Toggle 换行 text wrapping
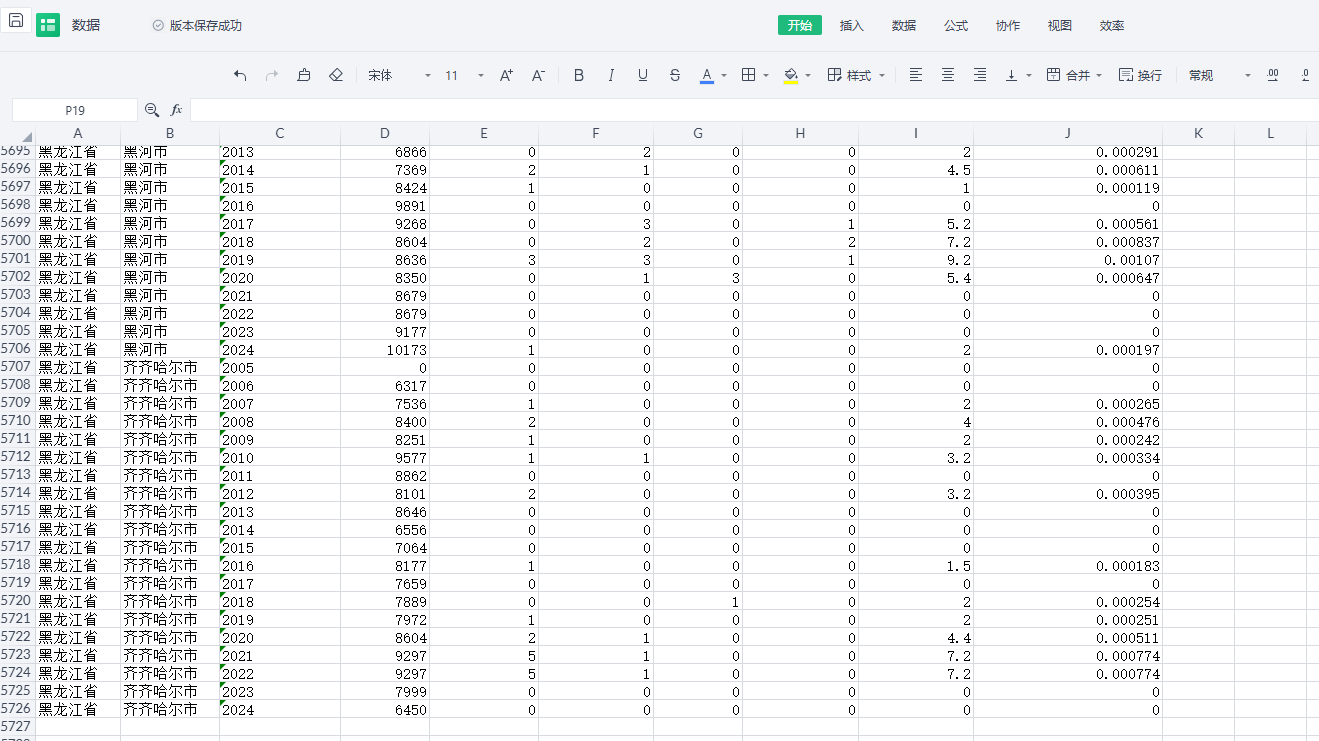This screenshot has width=1319, height=741. (1140, 75)
